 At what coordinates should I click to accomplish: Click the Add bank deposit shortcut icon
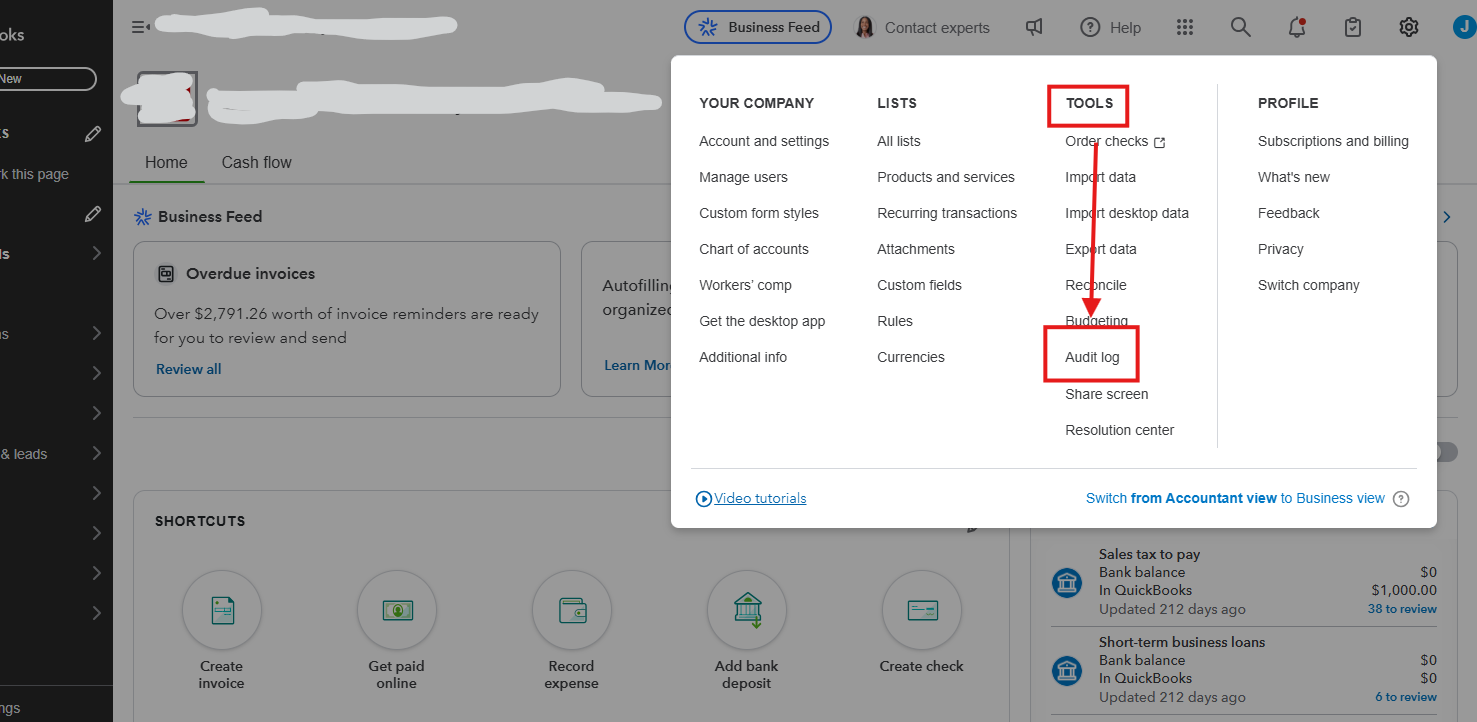[x=747, y=610]
